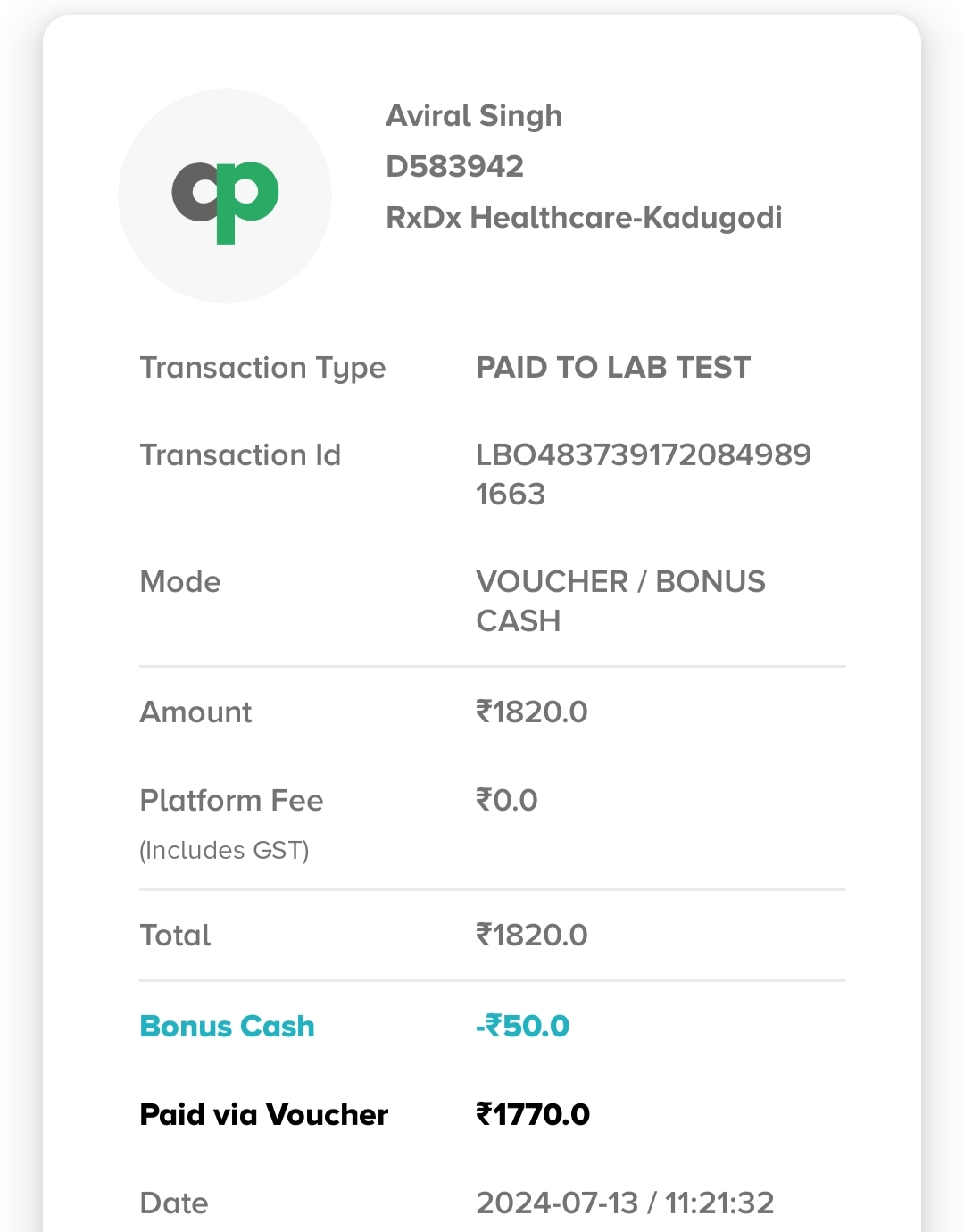The image size is (964, 1232).
Task: Tap the Paid via Voucher amount ₹1770.0
Action: pos(532,1114)
